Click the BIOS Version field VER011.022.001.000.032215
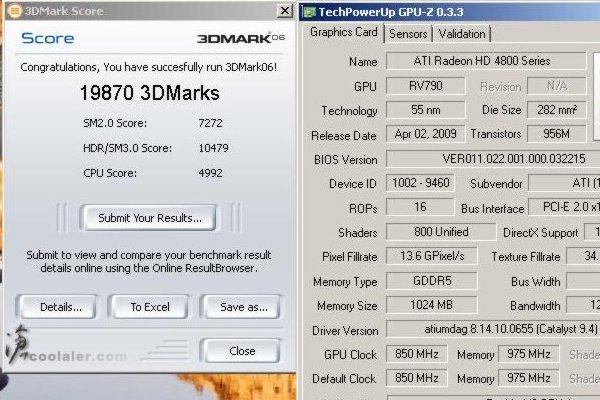 [493, 158]
